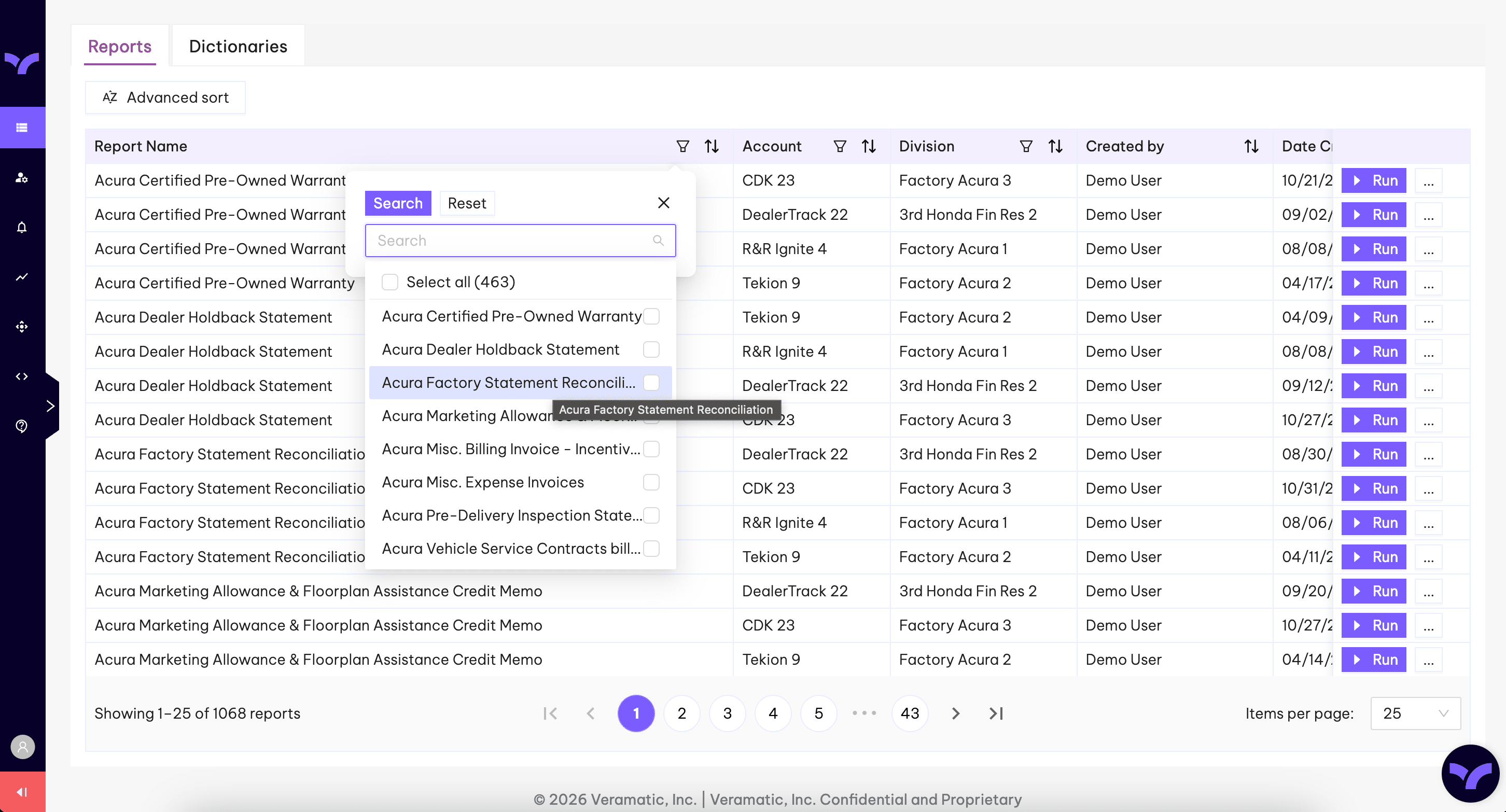Click the Advanced sort button
The height and width of the screenshot is (812, 1506).
pos(165,97)
